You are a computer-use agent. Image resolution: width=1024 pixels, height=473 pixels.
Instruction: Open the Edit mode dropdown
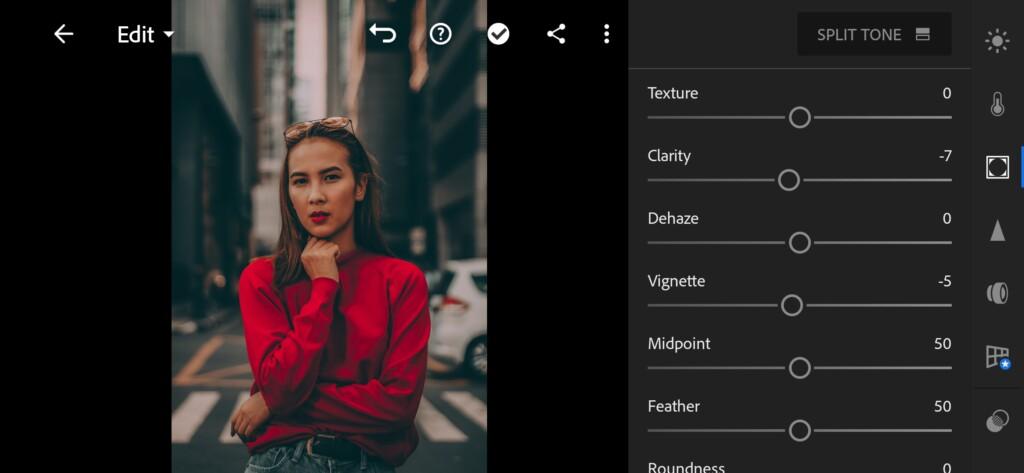point(146,35)
